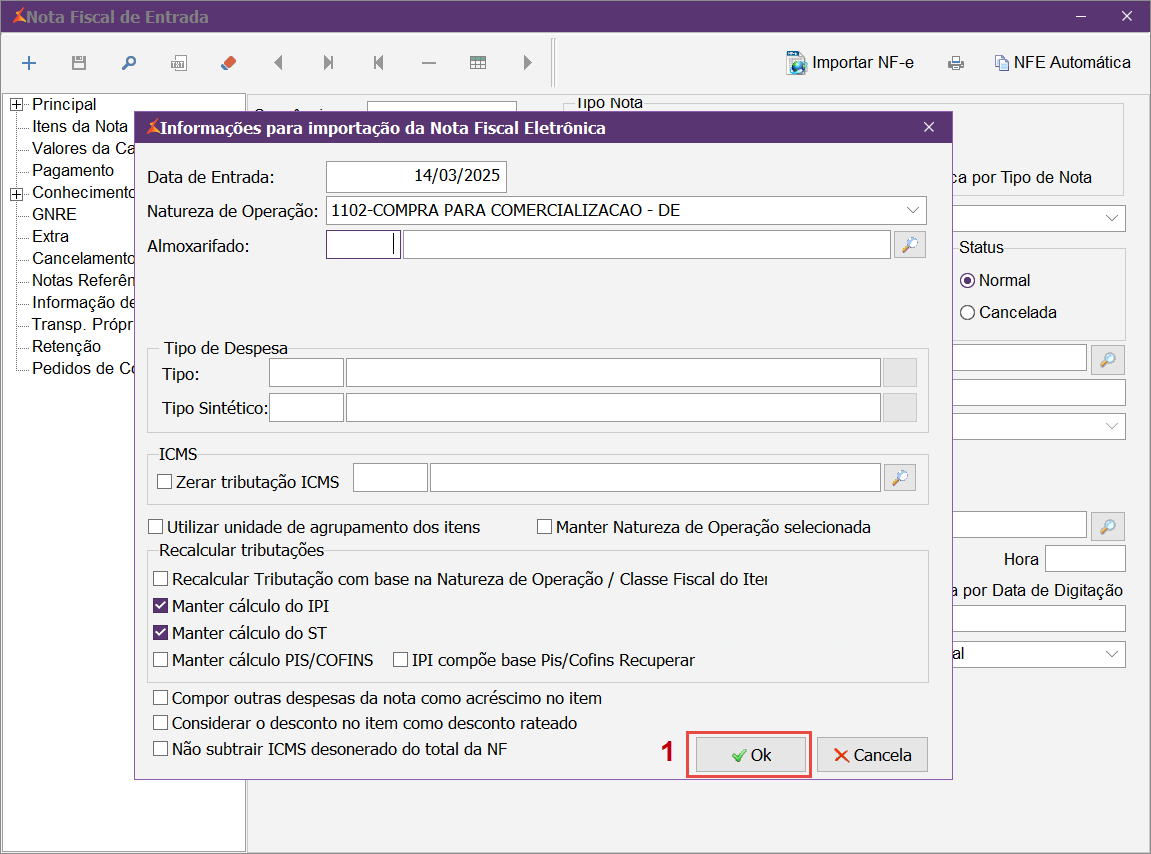
Task: Open the Natureza de Operação dropdown
Action: 912,210
